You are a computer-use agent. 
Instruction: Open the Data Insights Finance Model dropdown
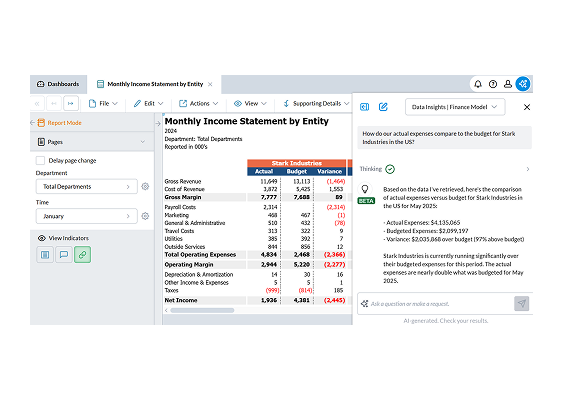pos(455,107)
